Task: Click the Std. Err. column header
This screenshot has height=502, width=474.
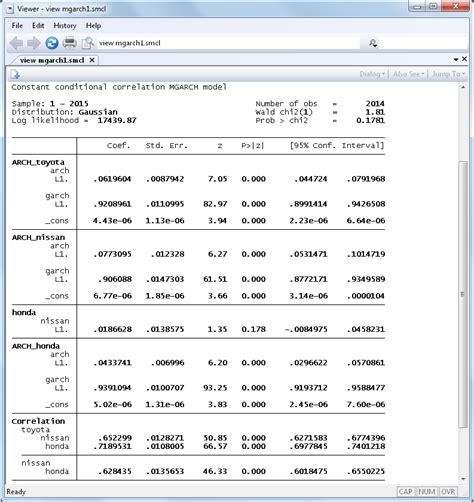Action: 166,146
